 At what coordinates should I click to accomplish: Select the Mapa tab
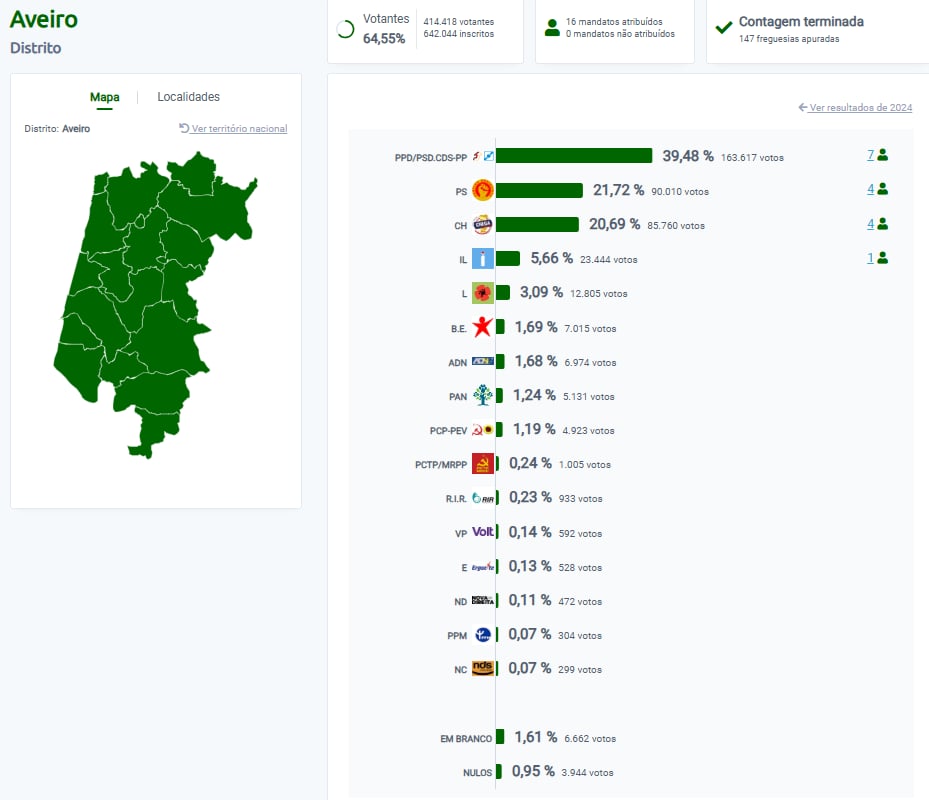(105, 97)
